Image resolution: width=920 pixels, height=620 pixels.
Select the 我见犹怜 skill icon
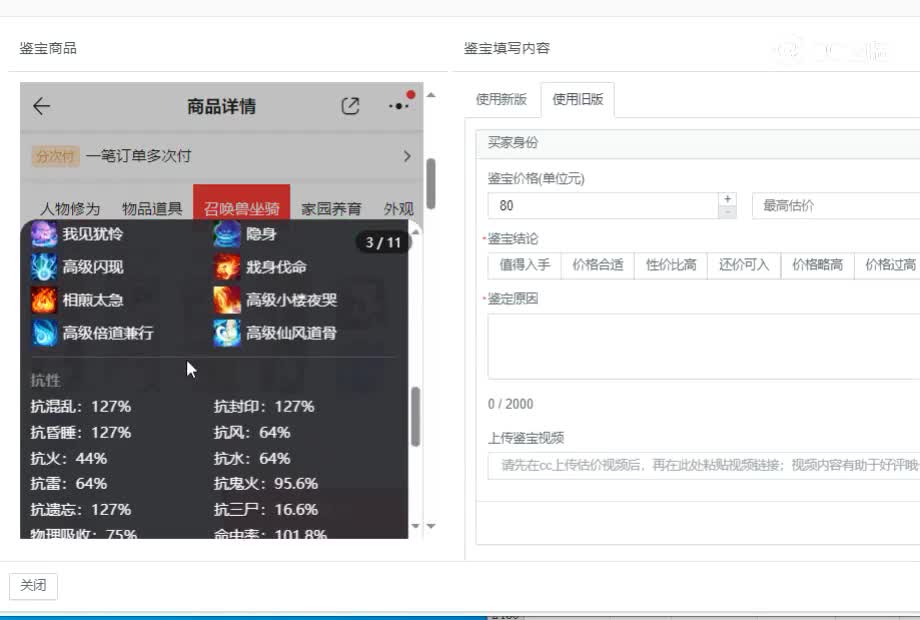click(44, 234)
